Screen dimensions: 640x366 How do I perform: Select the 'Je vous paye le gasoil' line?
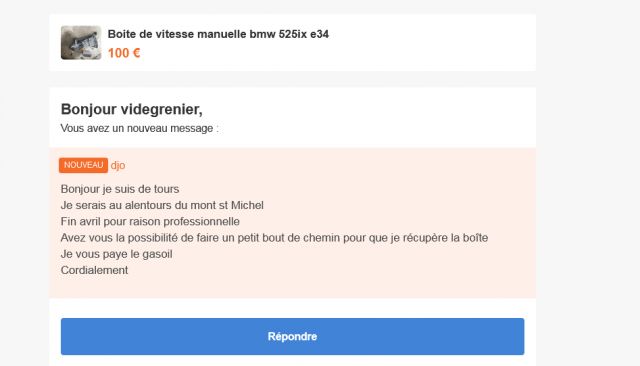(116, 254)
